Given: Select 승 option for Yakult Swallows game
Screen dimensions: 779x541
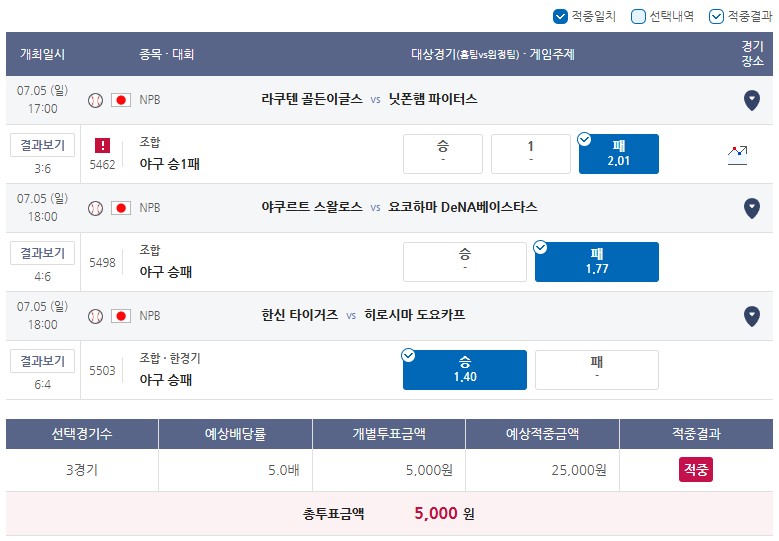Looking at the screenshot, I should [x=465, y=262].
